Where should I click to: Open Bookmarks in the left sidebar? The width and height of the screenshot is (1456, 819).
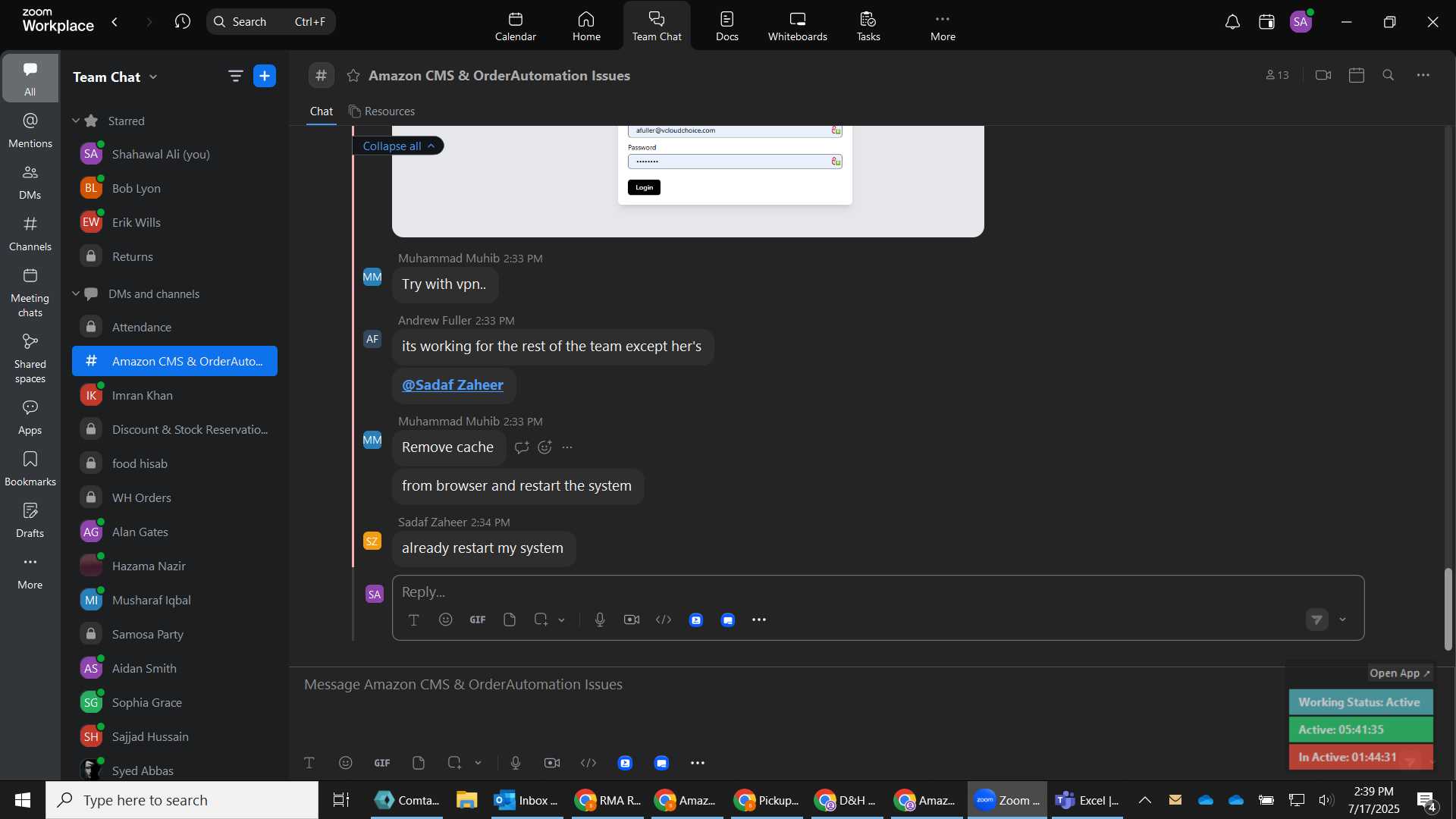pos(30,468)
